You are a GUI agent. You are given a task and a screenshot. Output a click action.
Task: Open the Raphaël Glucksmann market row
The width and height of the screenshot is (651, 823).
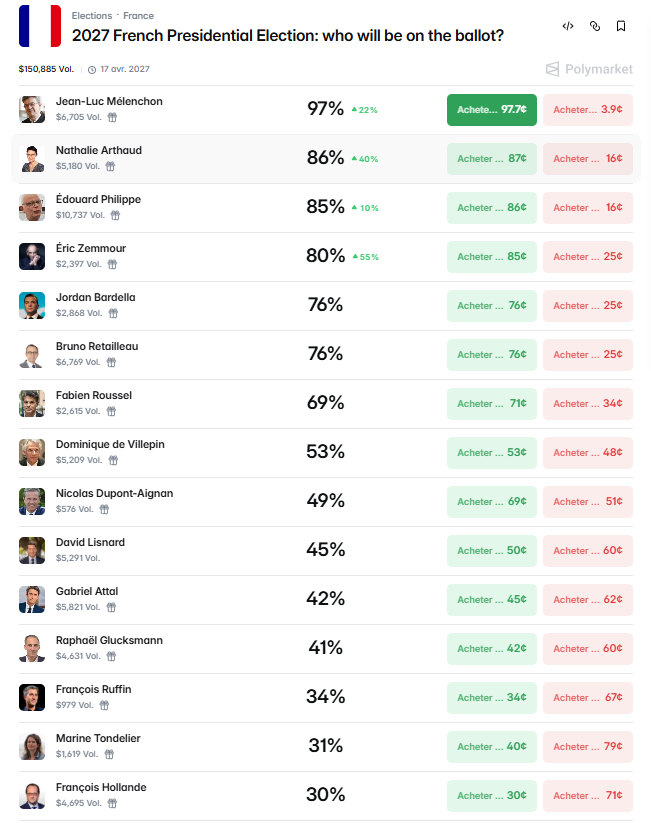coord(326,649)
